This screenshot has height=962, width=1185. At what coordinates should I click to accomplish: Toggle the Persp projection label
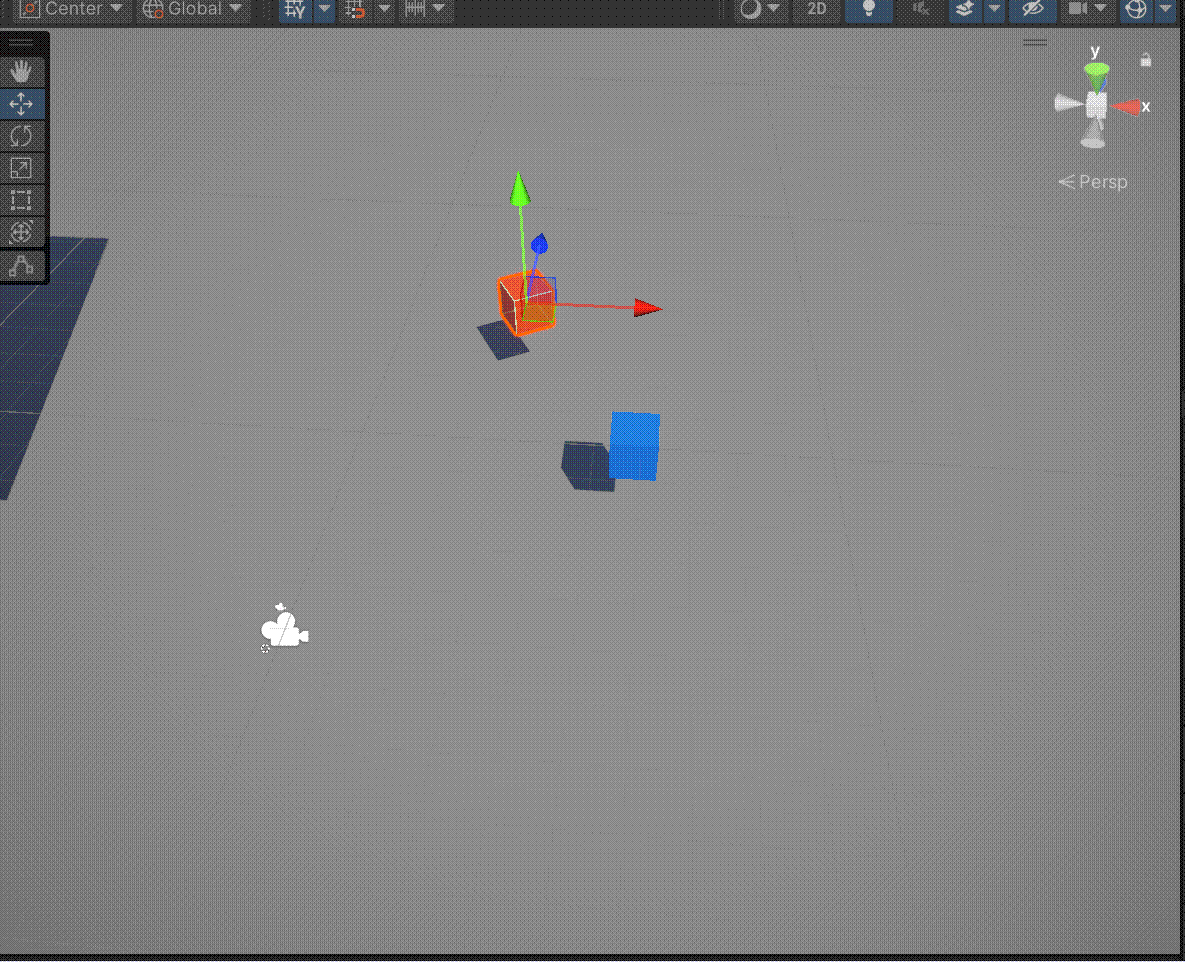click(1093, 182)
